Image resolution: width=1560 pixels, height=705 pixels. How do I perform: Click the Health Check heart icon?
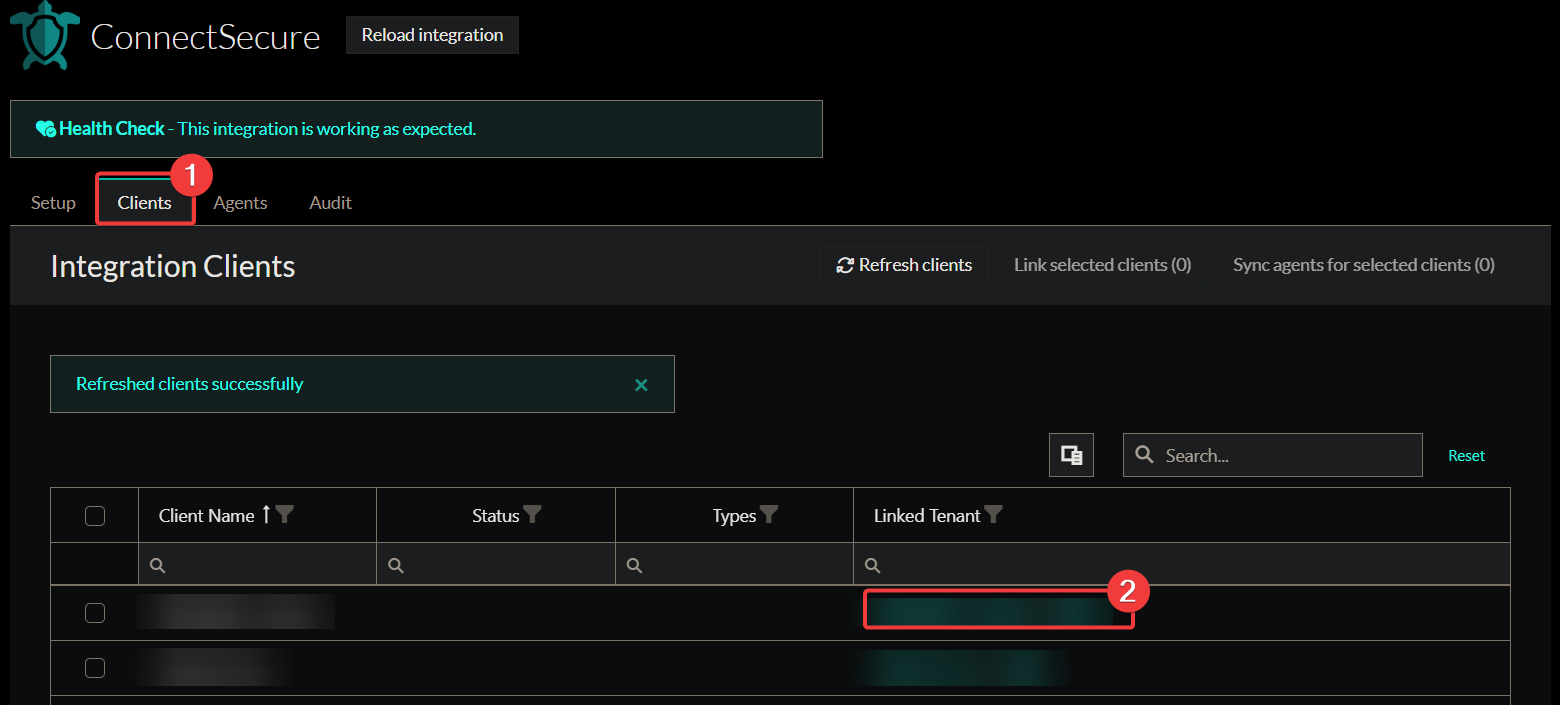[x=46, y=129]
